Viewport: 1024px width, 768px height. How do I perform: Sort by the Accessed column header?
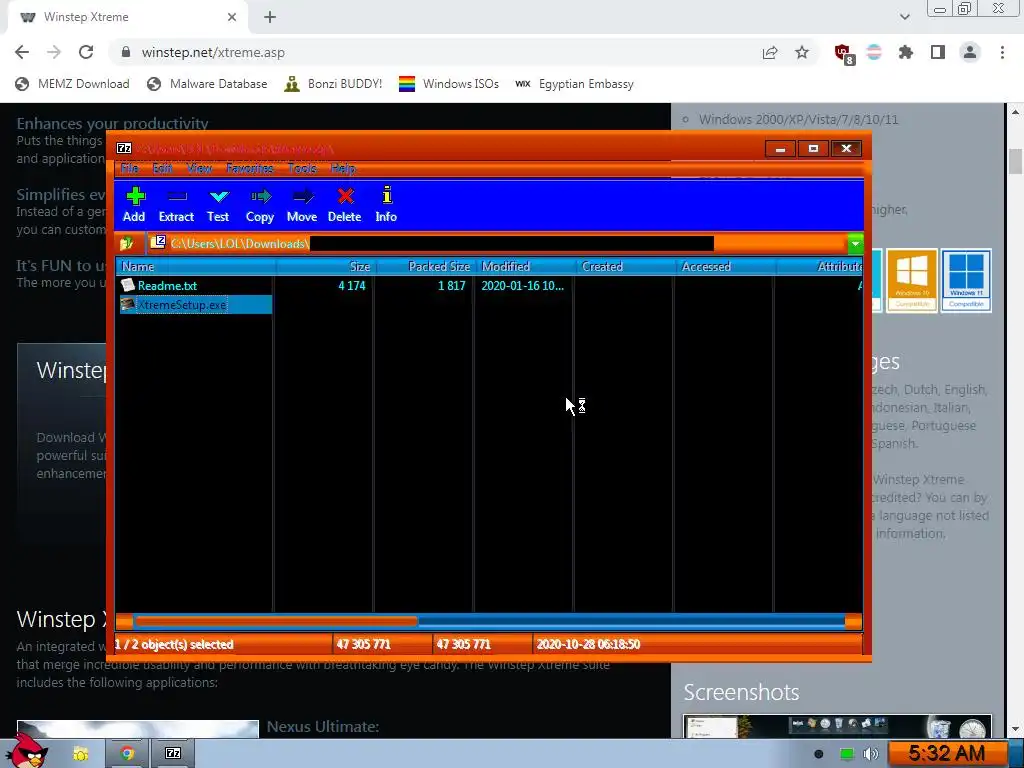coord(725,266)
